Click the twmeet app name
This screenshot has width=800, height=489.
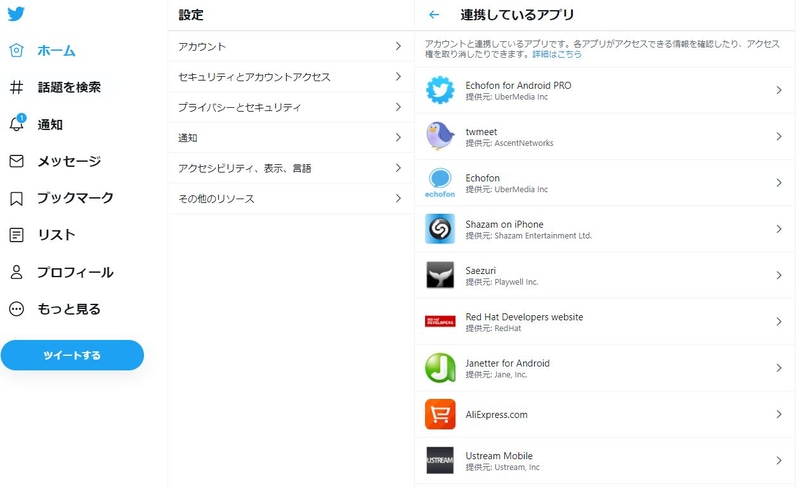481,132
